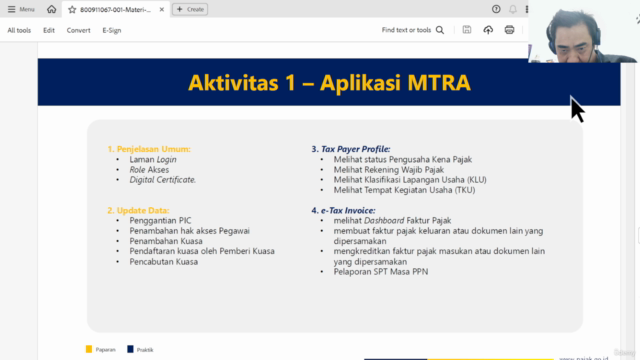Click Melihat status Pengusaha Kena Pajak

pyautogui.click(x=403, y=160)
